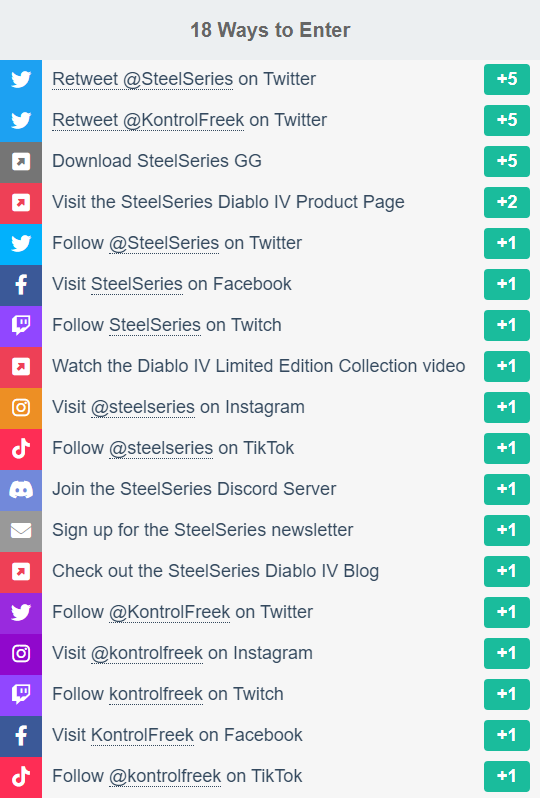540x798 pixels.
Task: Click +2 button for Diablo IV Product Page
Action: pyautogui.click(x=506, y=202)
